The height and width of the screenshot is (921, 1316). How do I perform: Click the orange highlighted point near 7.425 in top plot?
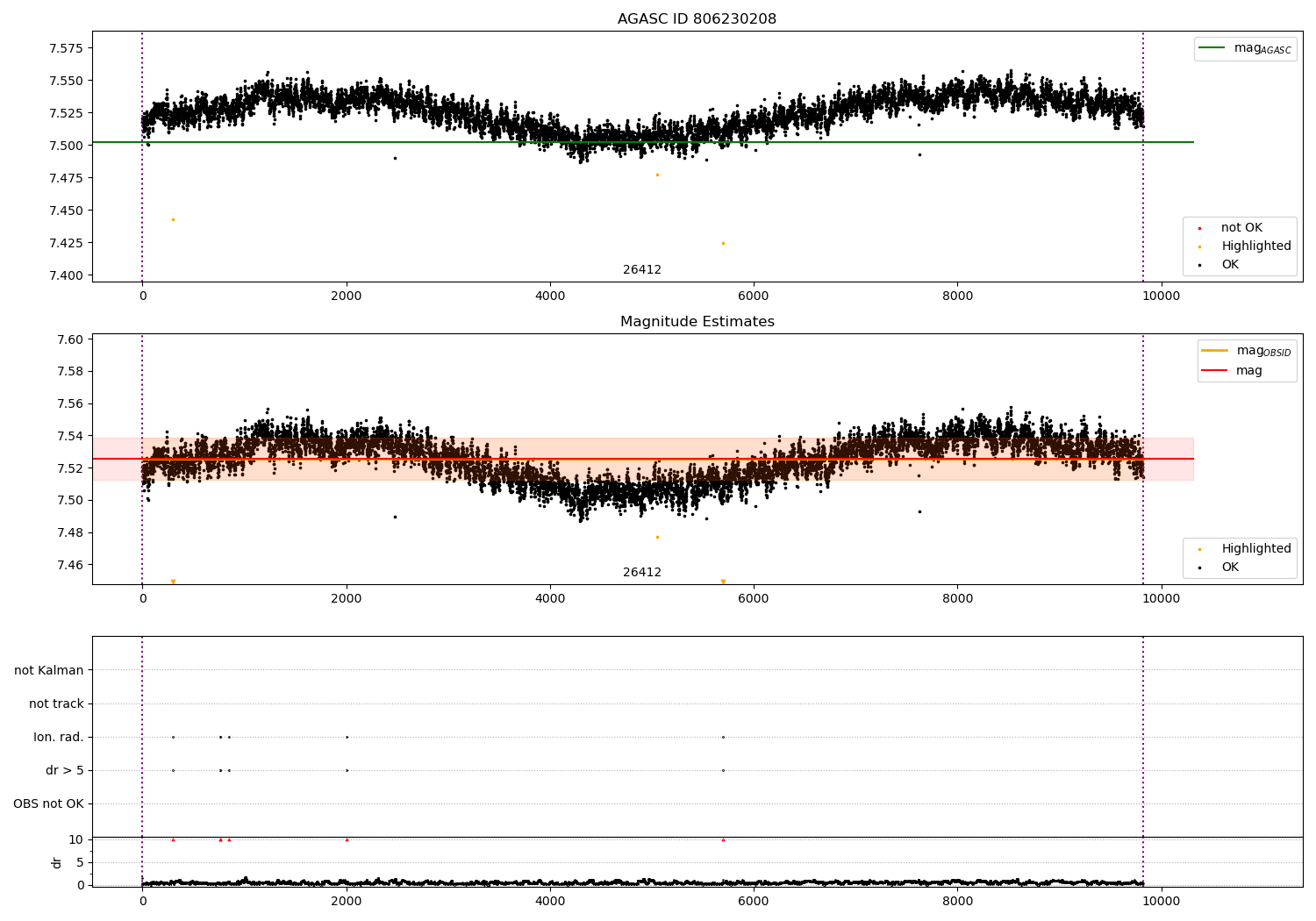point(723,243)
